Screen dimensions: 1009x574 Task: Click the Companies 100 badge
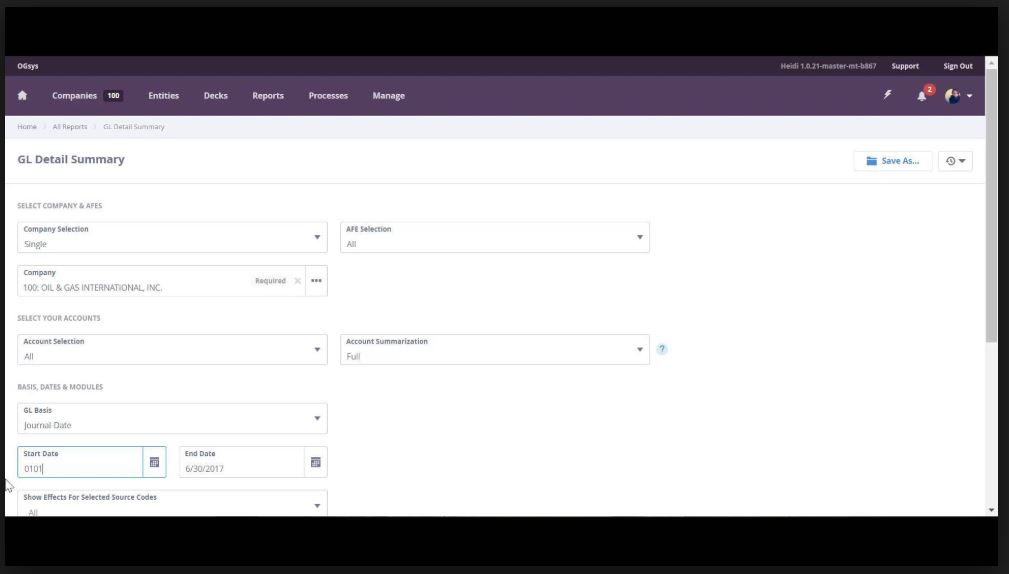(113, 95)
